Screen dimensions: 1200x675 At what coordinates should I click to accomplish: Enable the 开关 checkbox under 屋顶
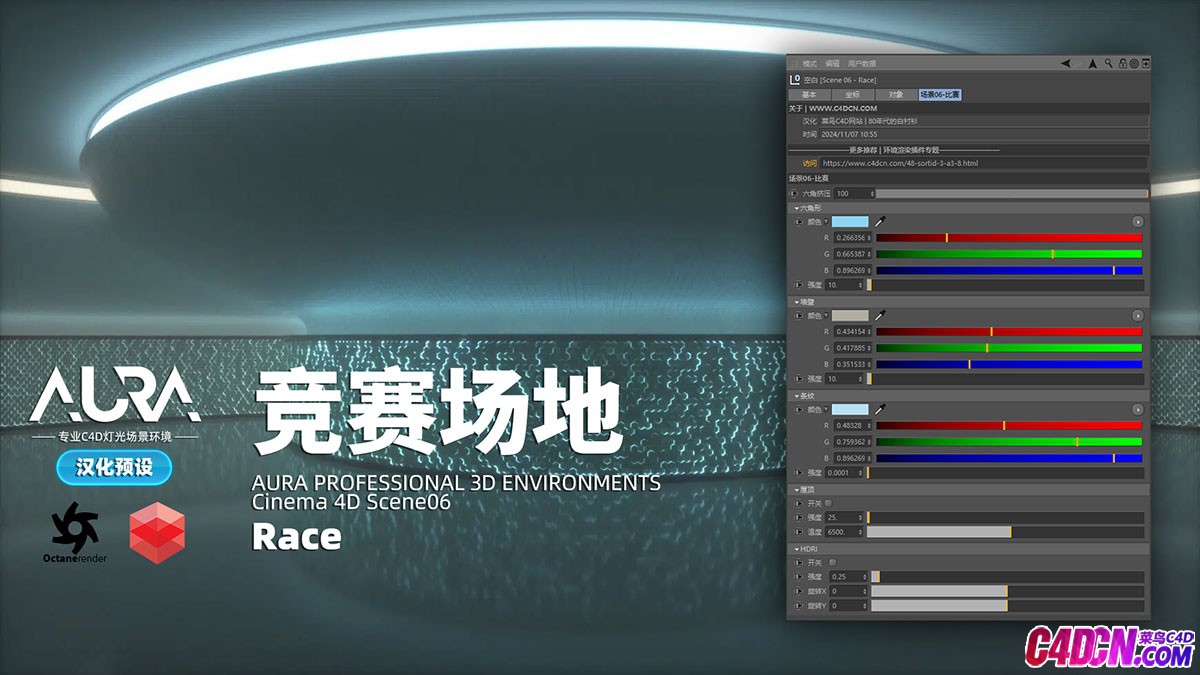[x=829, y=503]
